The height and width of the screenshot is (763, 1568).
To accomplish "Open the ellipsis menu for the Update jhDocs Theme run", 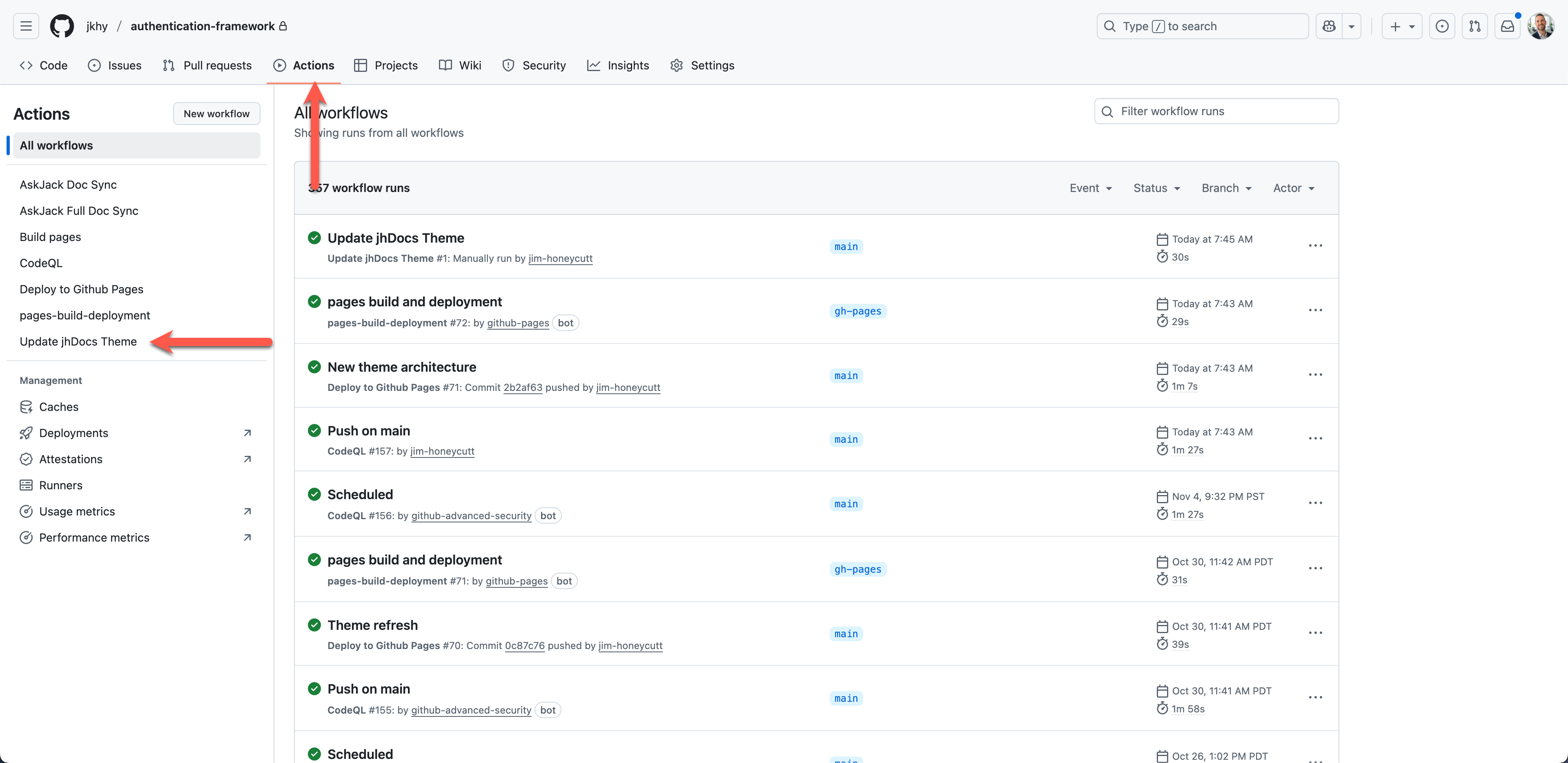I will click(x=1315, y=245).
